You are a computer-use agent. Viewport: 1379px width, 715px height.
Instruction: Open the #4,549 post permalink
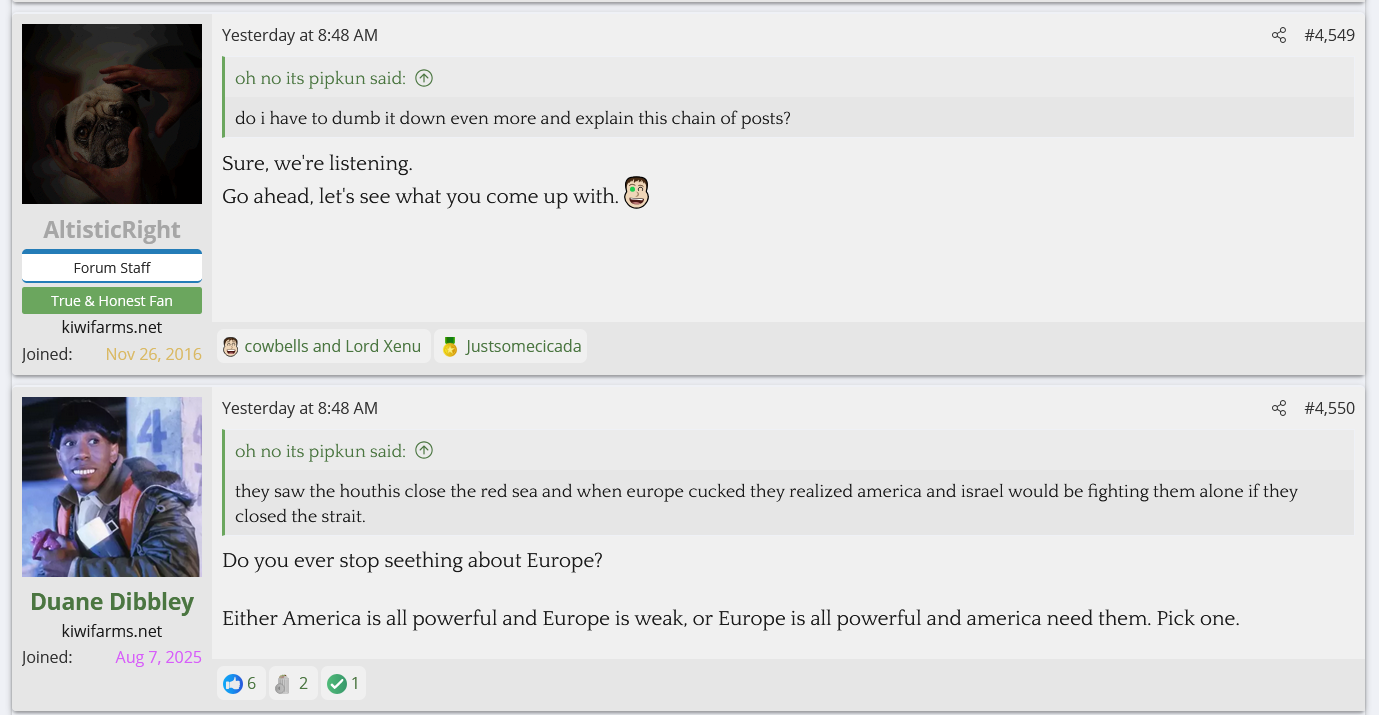pyautogui.click(x=1329, y=36)
